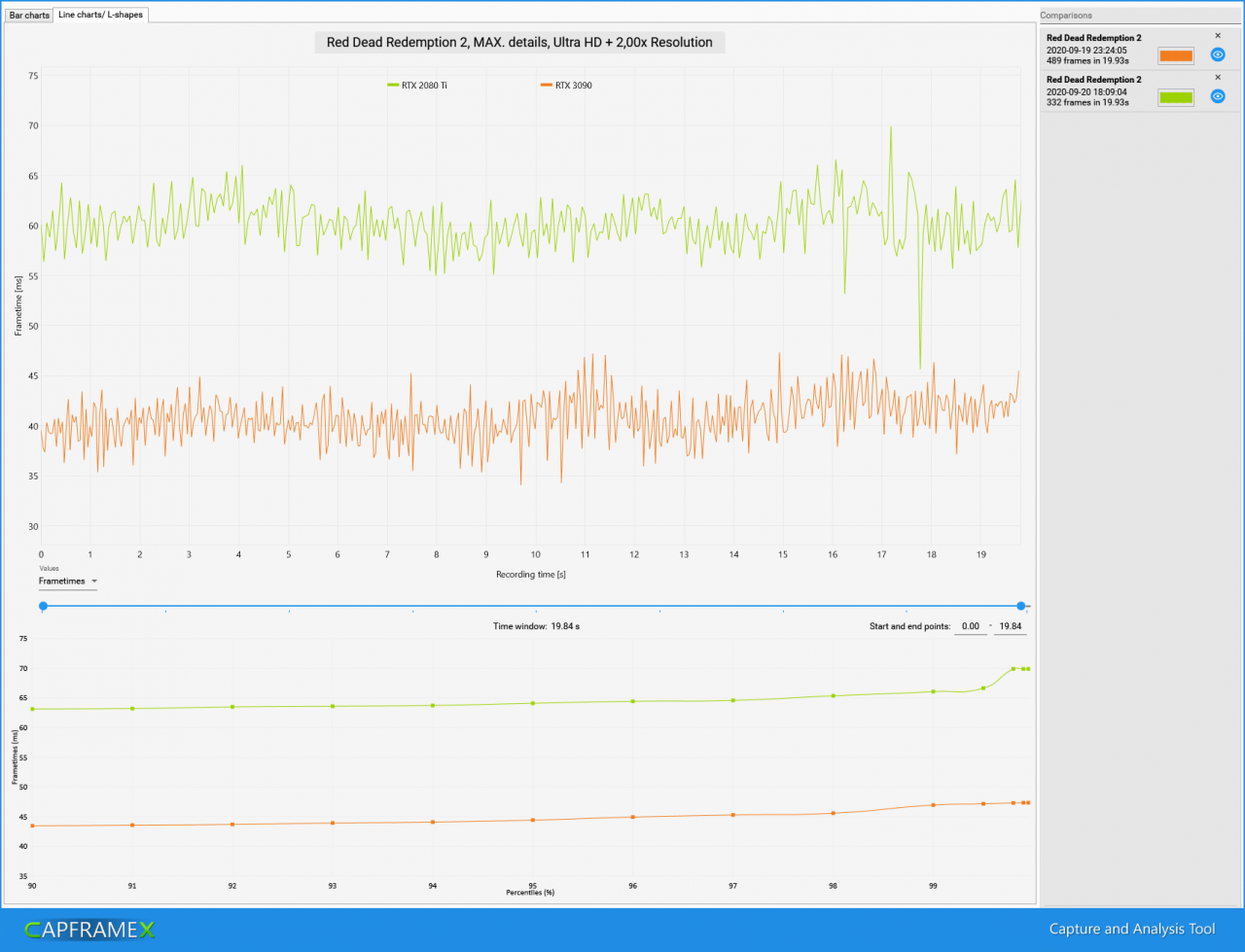
Task: Toggle visibility eye of the orange comparison entry
Action: tap(1218, 54)
